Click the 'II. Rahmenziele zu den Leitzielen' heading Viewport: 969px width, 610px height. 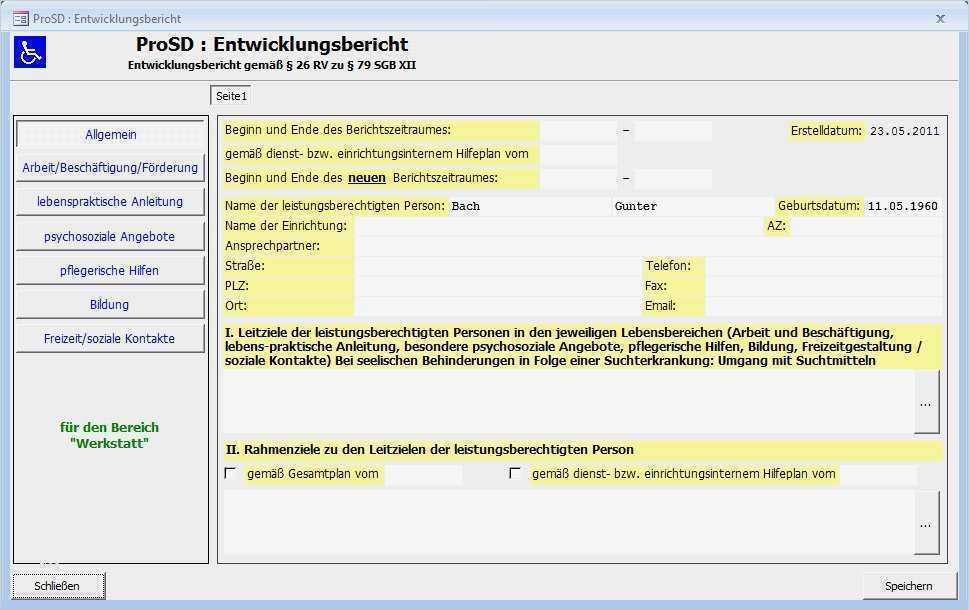click(x=429, y=450)
